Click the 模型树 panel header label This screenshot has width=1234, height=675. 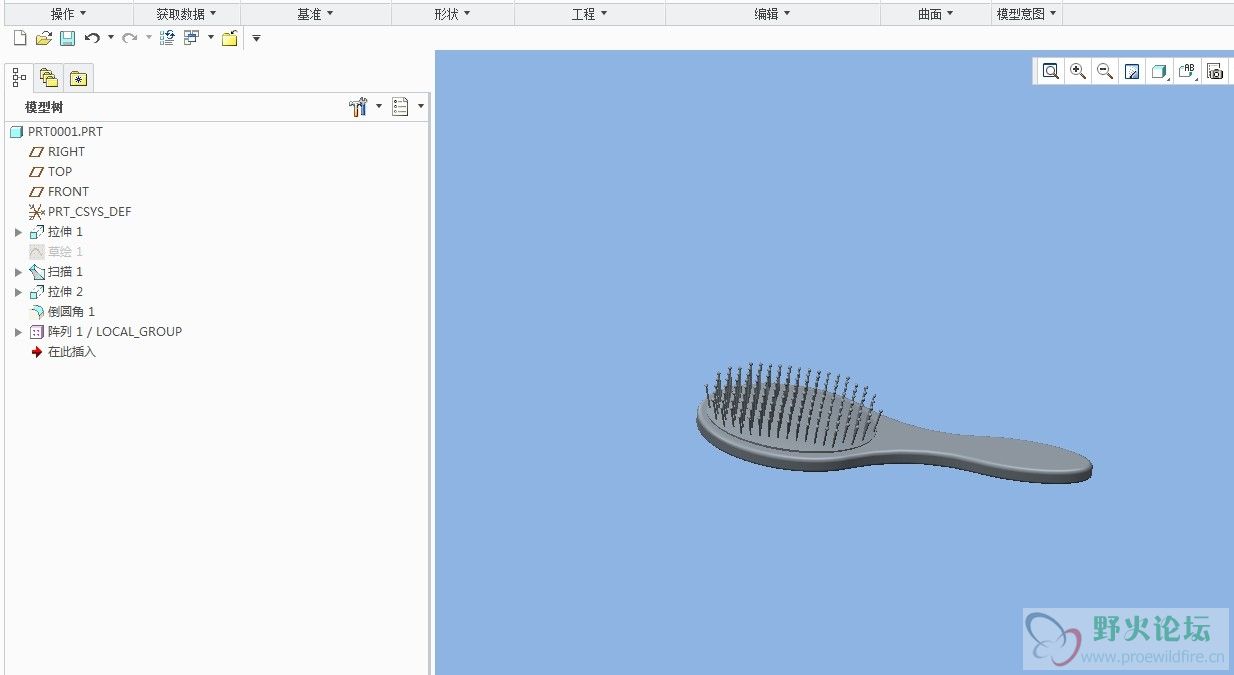44,107
